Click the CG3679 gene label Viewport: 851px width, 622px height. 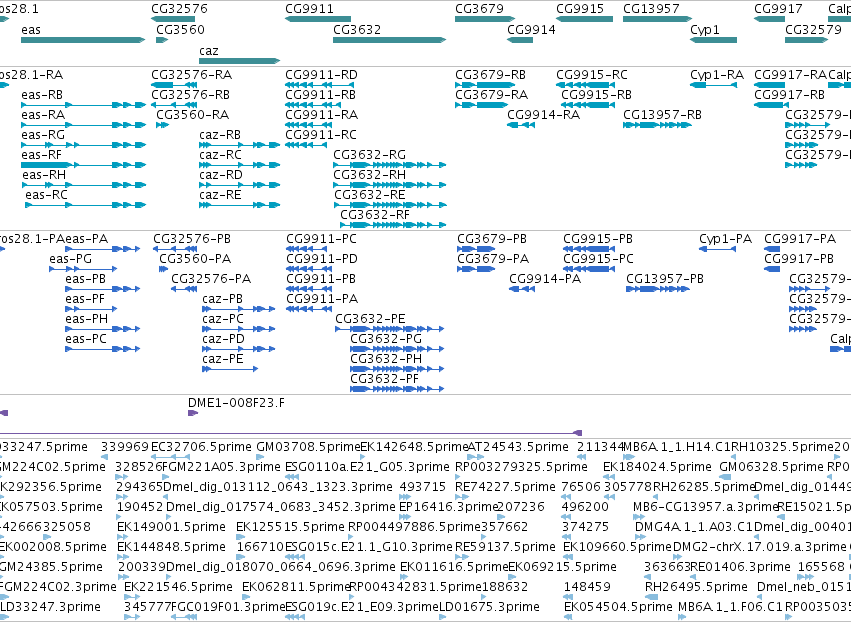coord(479,9)
